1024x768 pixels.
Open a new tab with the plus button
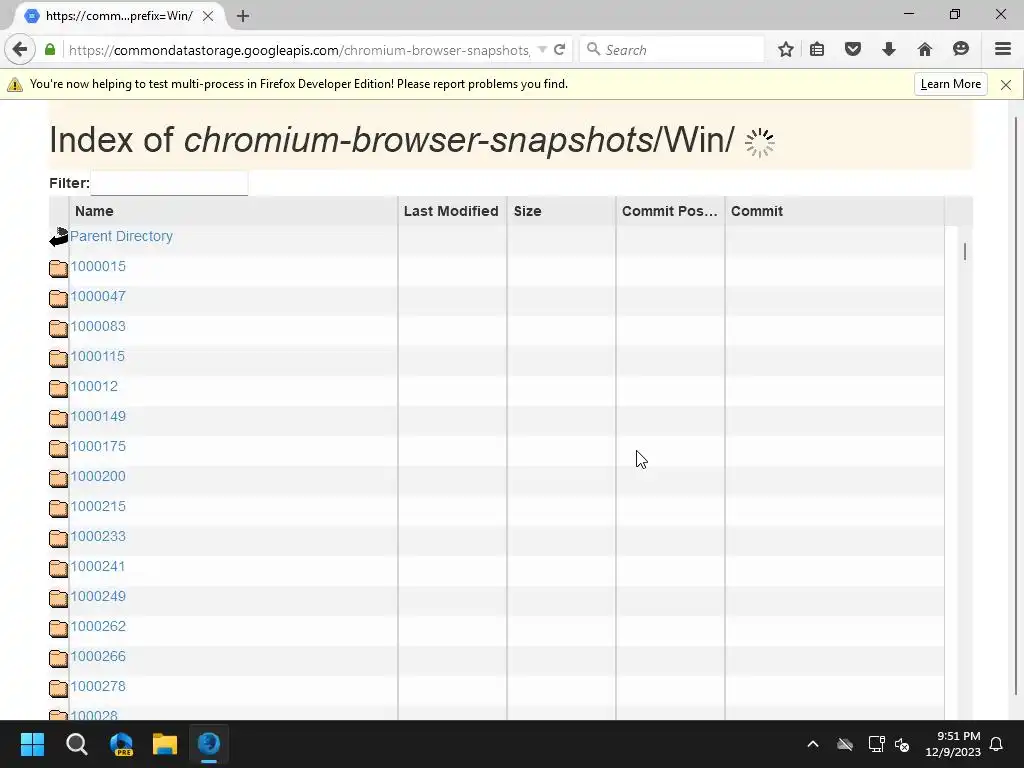click(x=243, y=16)
